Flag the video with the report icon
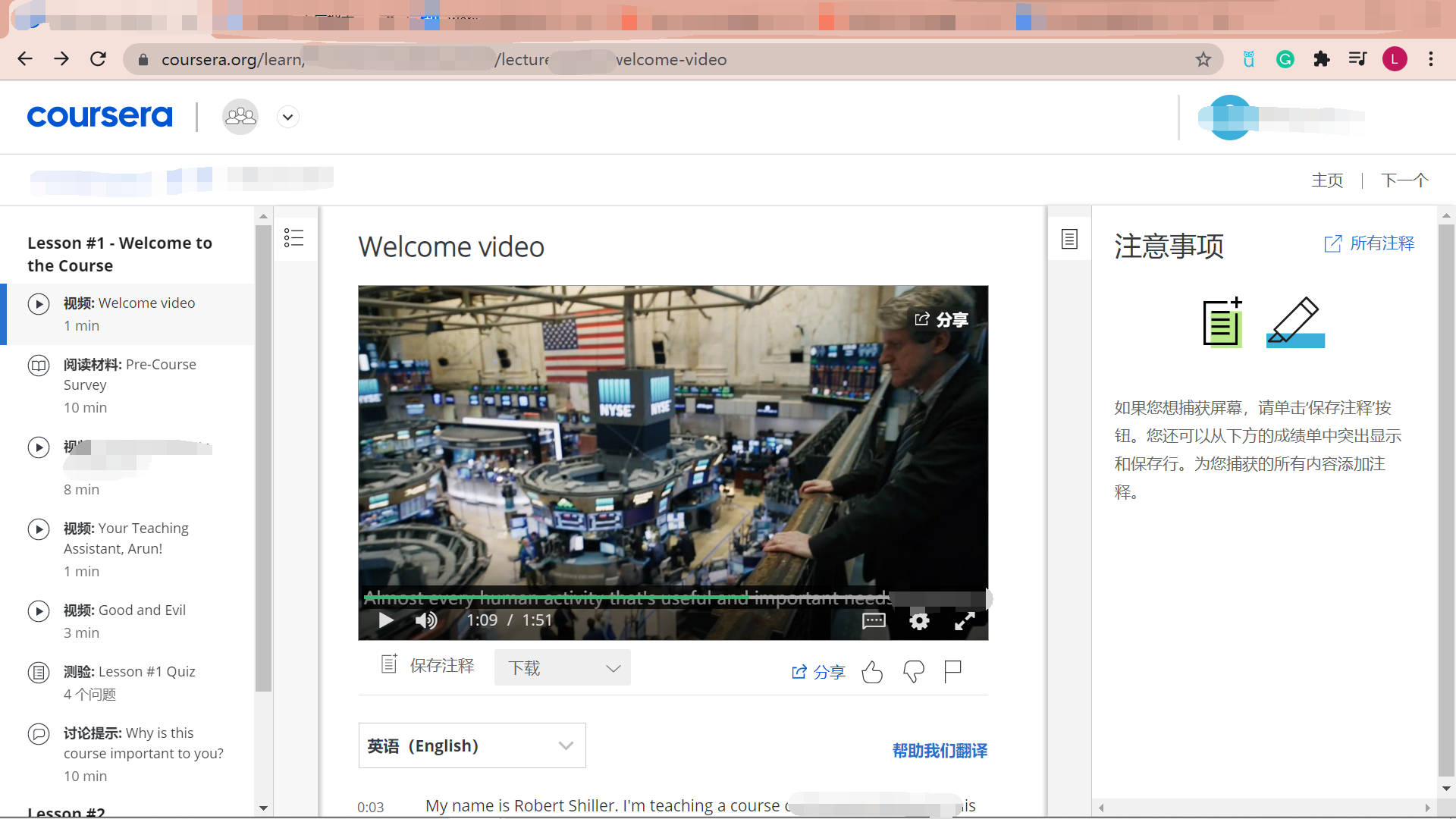 [x=952, y=671]
